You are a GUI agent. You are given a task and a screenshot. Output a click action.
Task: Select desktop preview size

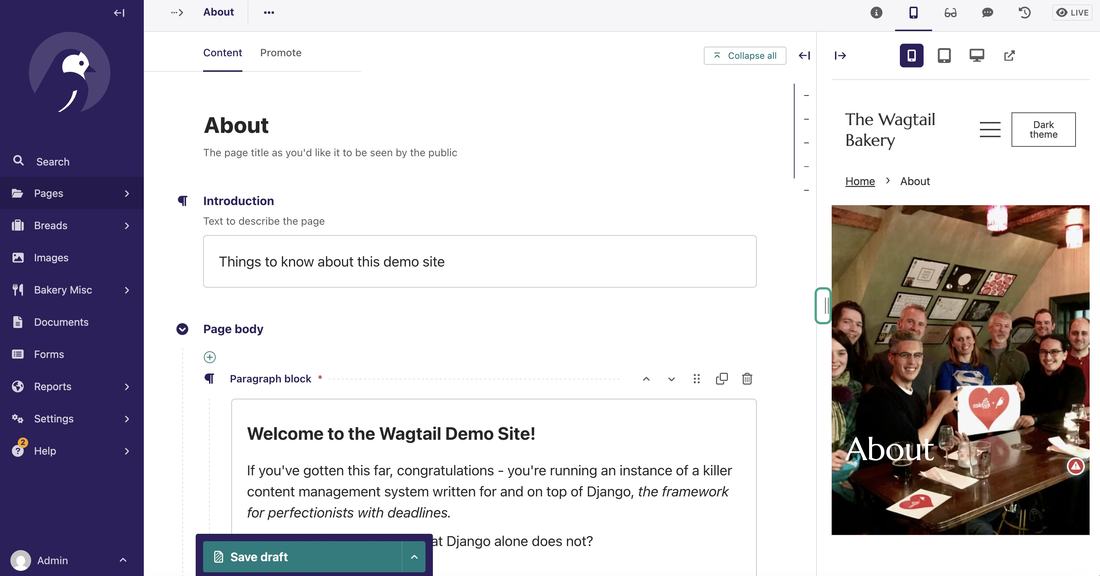977,55
